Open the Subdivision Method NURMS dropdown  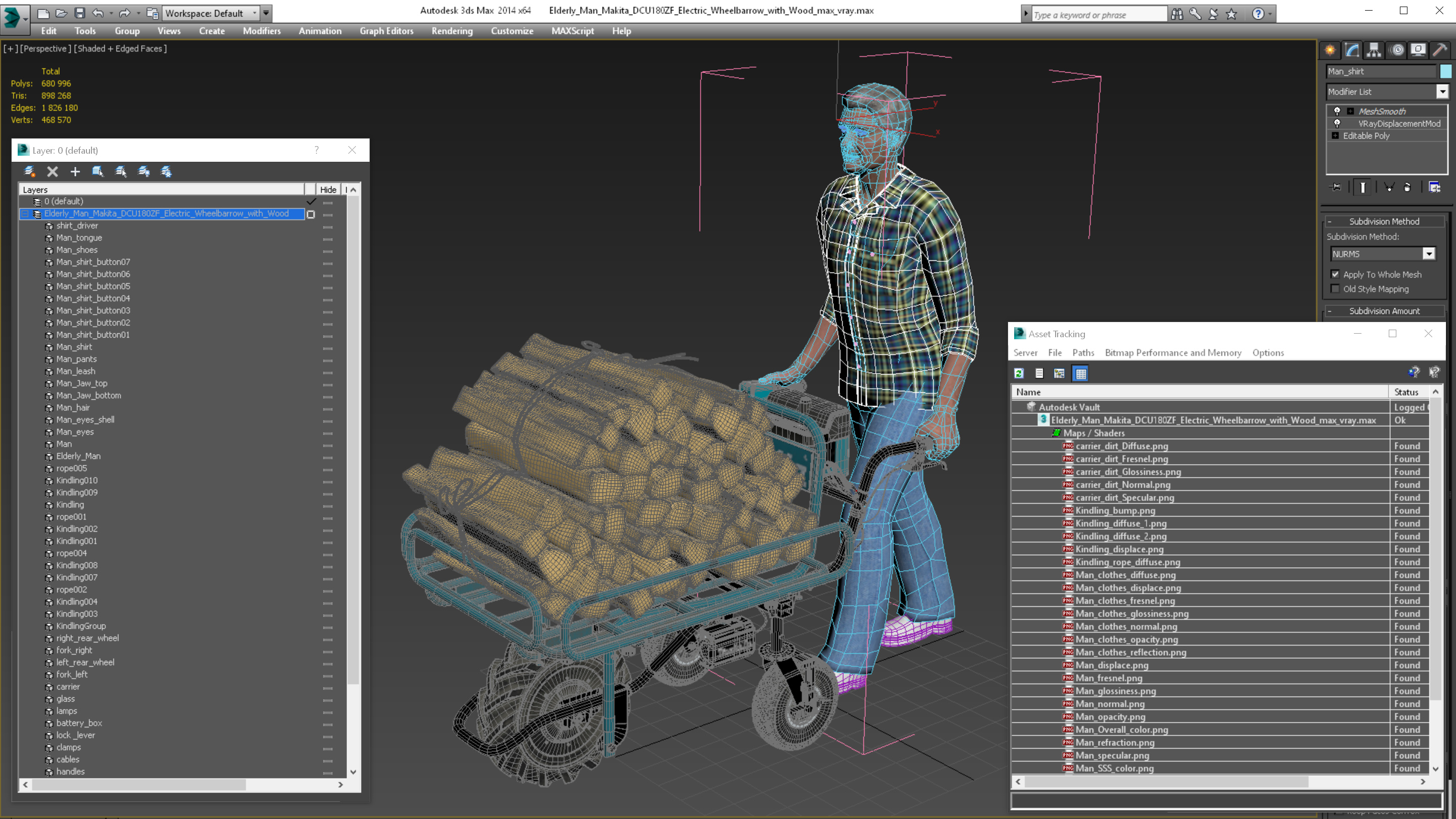tap(1428, 254)
